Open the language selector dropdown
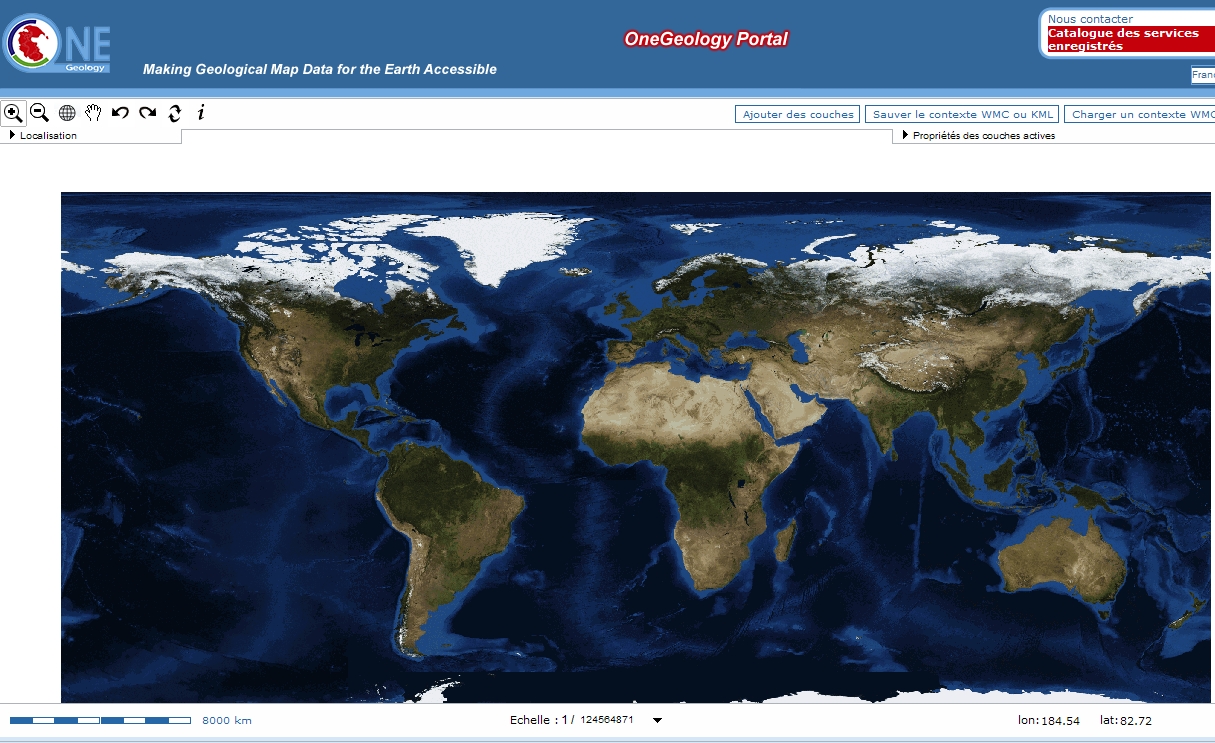 1201,75
